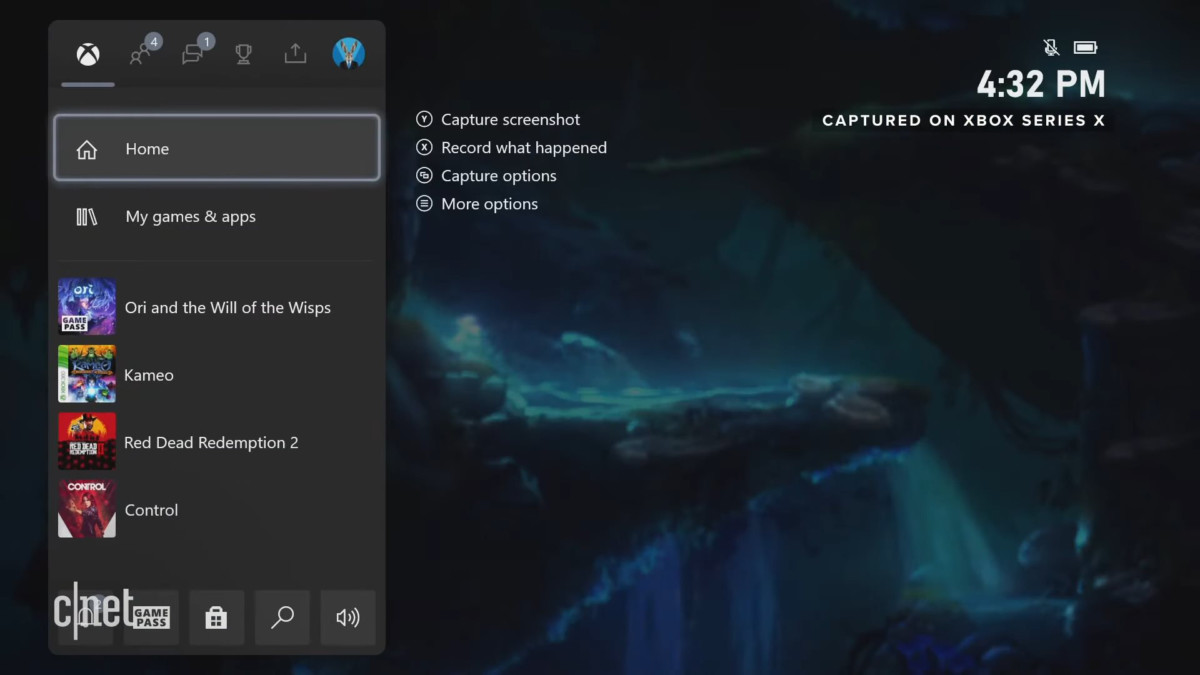This screenshot has height=675, width=1200.
Task: Launch Ori and the Will of the Wisps
Action: (x=217, y=307)
